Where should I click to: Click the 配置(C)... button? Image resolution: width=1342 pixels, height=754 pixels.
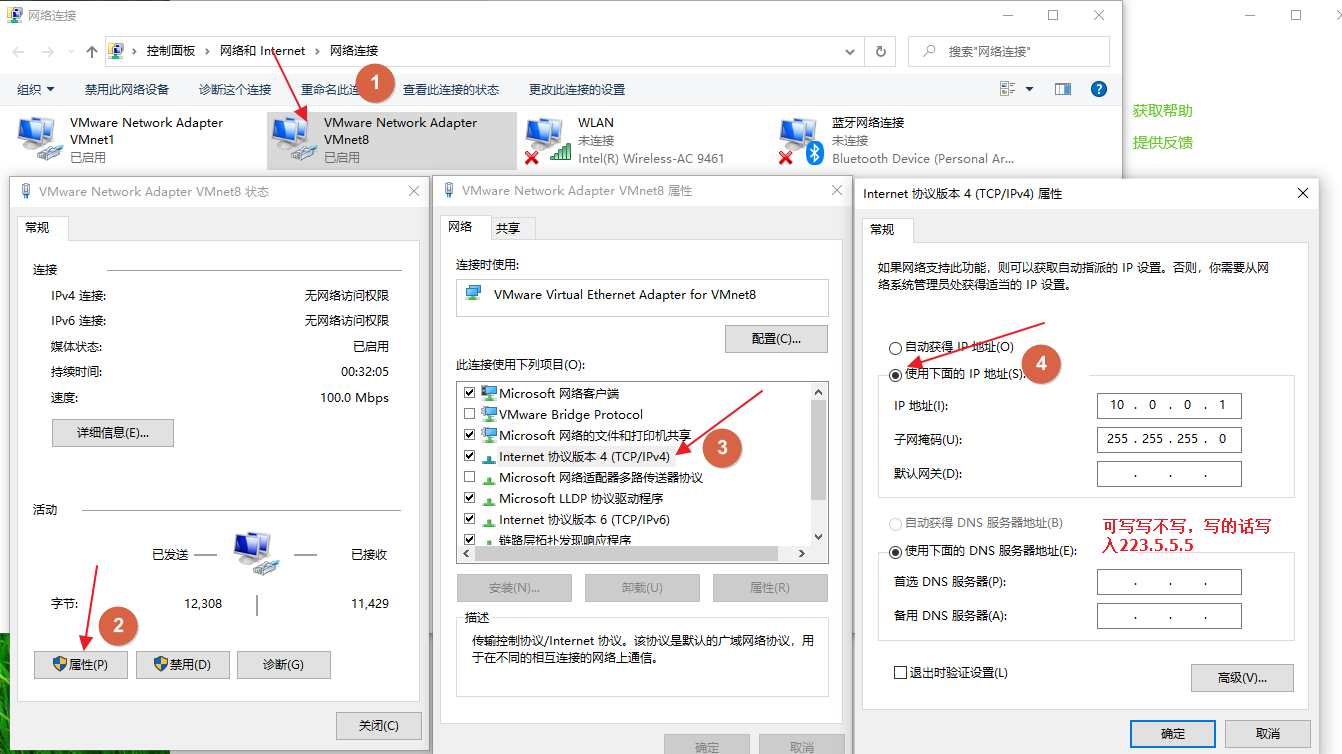click(776, 339)
